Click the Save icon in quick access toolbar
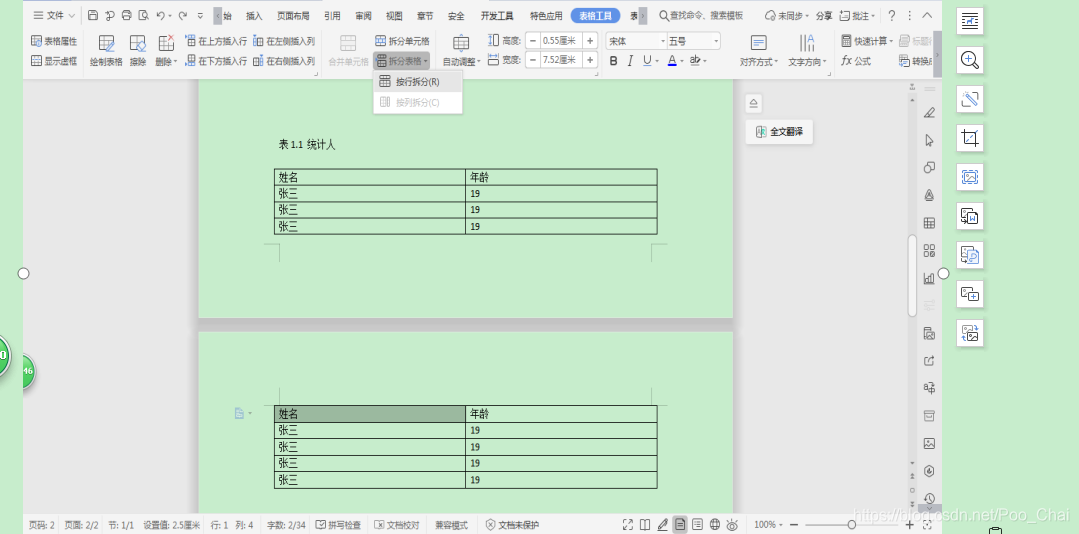This screenshot has width=1079, height=534. coord(93,15)
